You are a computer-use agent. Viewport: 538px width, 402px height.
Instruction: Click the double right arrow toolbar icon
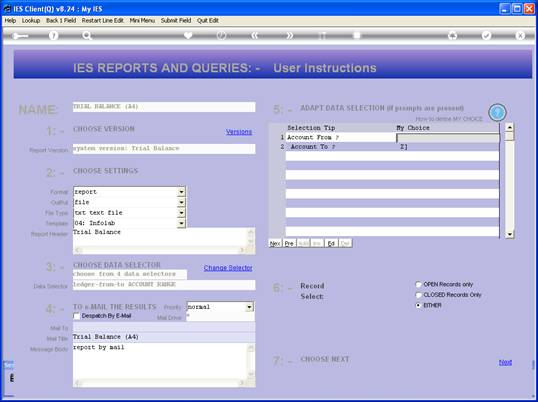[290, 35]
